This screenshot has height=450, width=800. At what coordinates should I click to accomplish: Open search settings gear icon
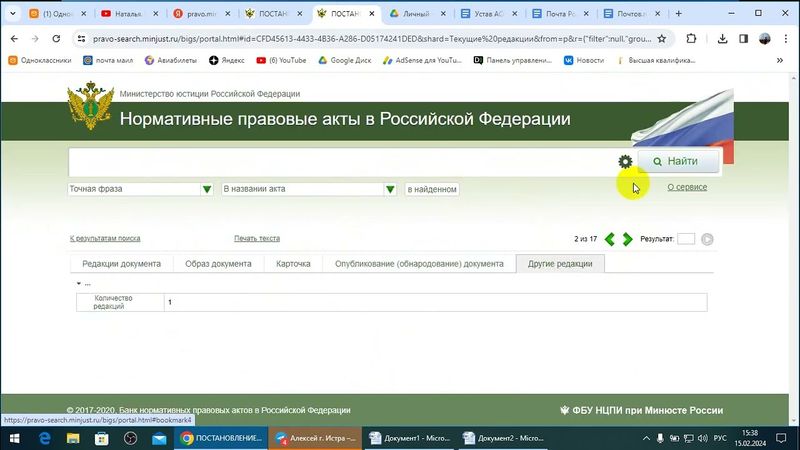[625, 162]
